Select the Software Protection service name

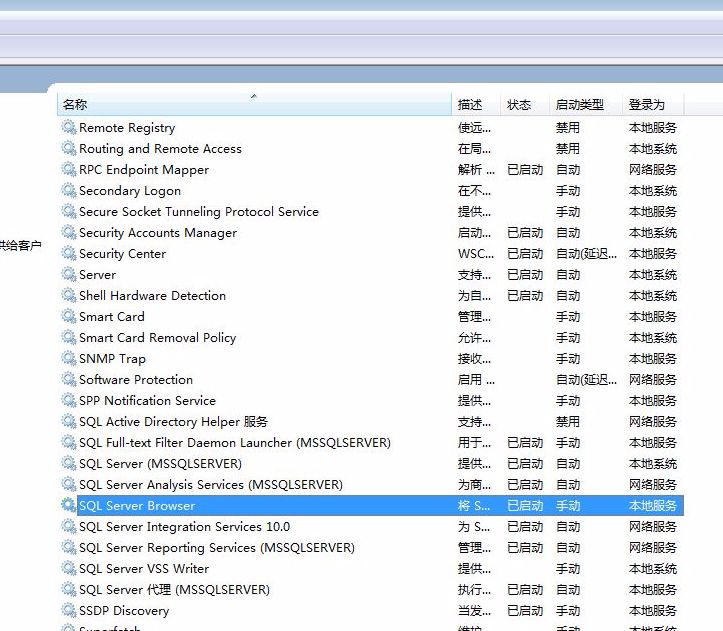(136, 380)
